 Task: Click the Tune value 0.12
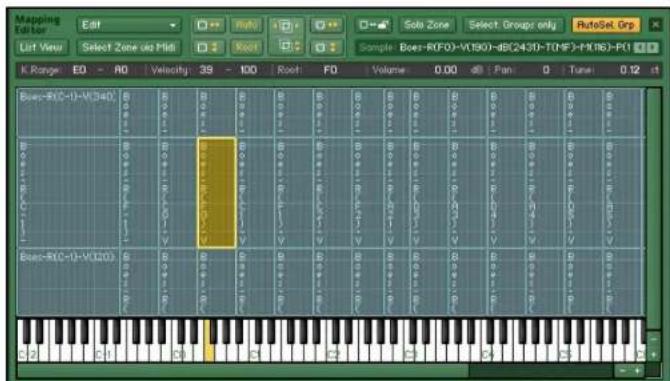pyautogui.click(x=630, y=70)
